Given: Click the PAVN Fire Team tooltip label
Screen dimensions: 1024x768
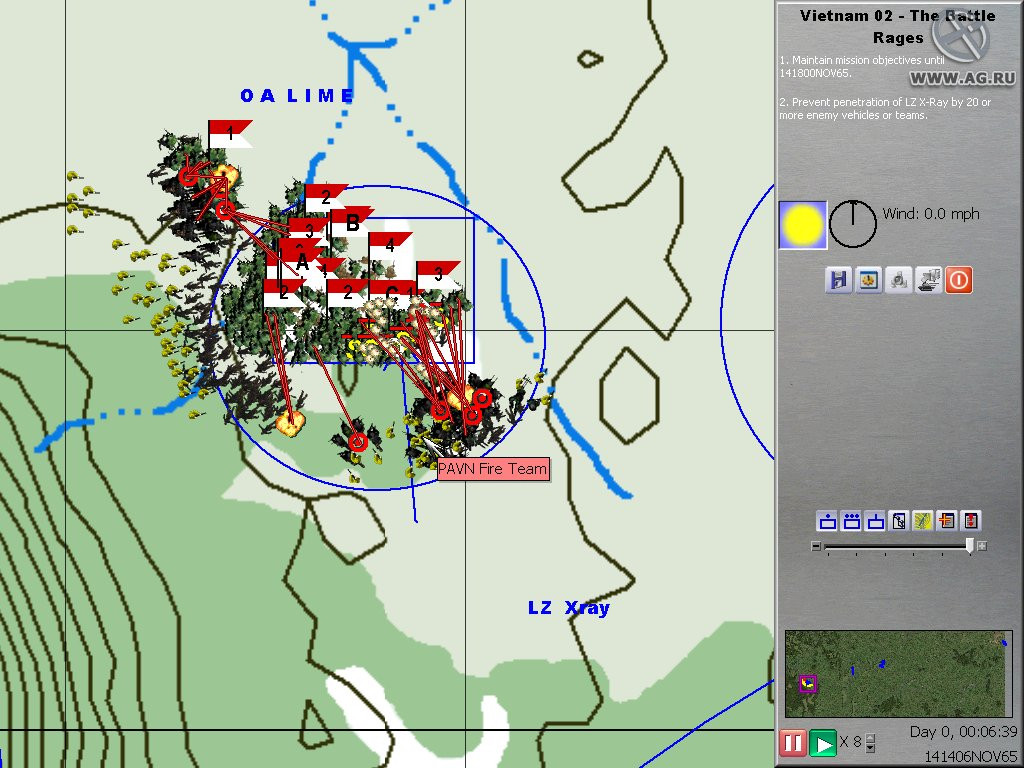Looking at the screenshot, I should pos(492,469).
